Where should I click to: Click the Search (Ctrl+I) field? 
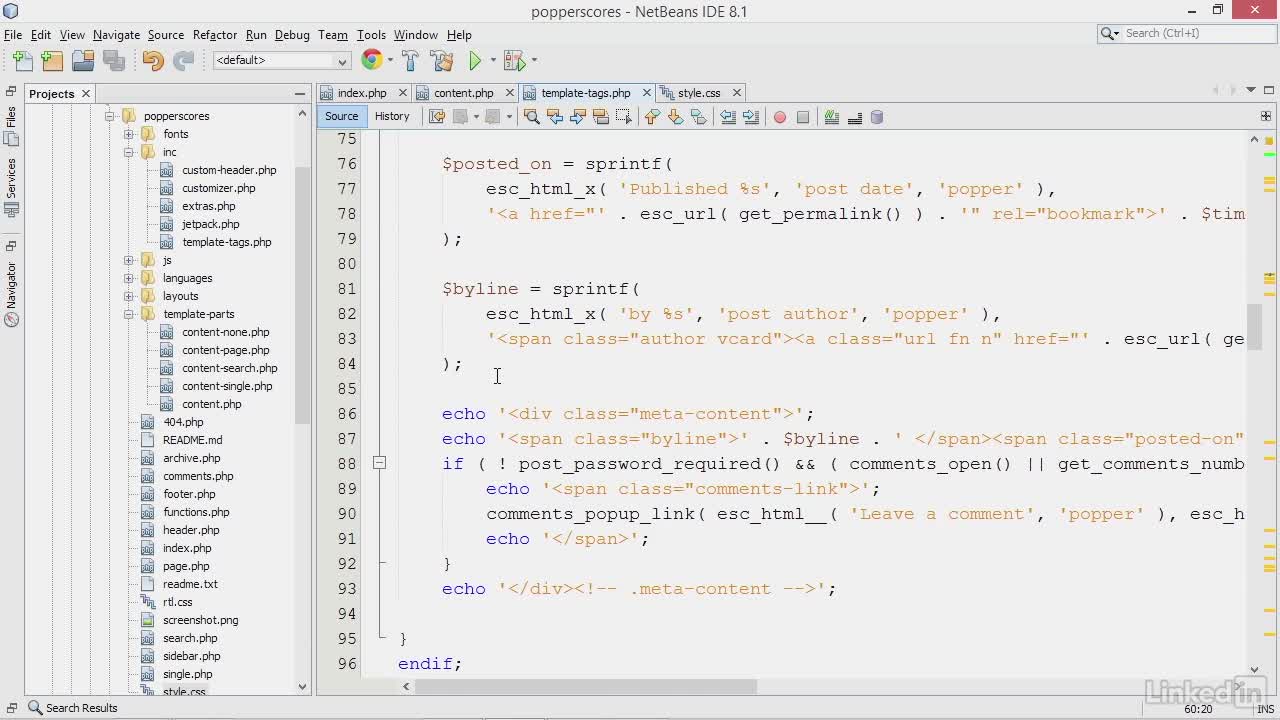pyautogui.click(x=1185, y=33)
